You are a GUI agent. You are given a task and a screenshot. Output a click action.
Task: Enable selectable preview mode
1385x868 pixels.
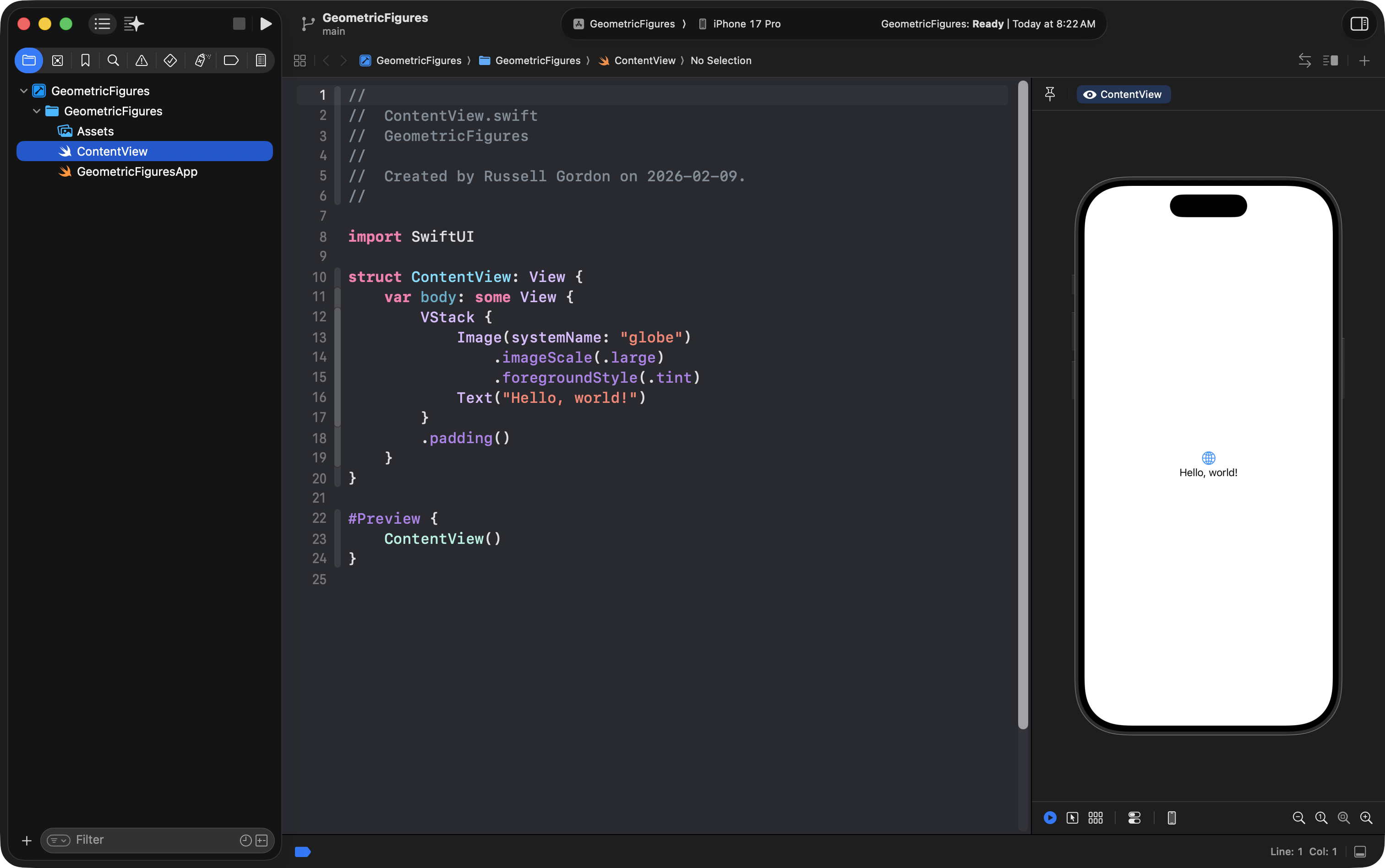point(1072,818)
